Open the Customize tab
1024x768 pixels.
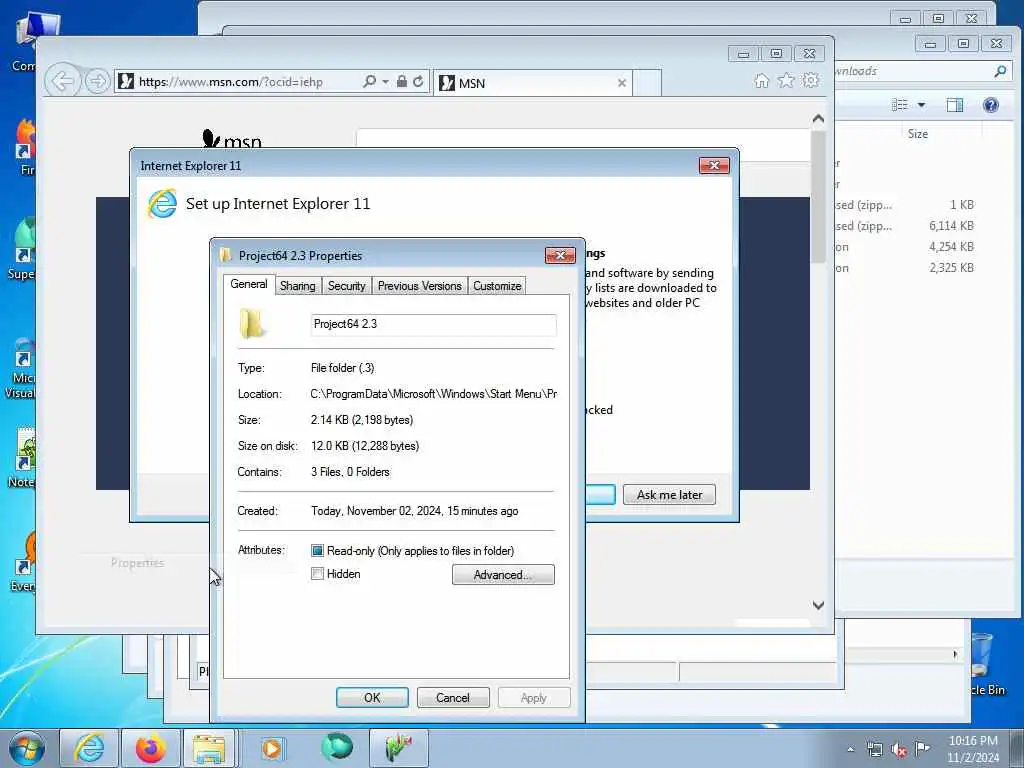click(497, 286)
